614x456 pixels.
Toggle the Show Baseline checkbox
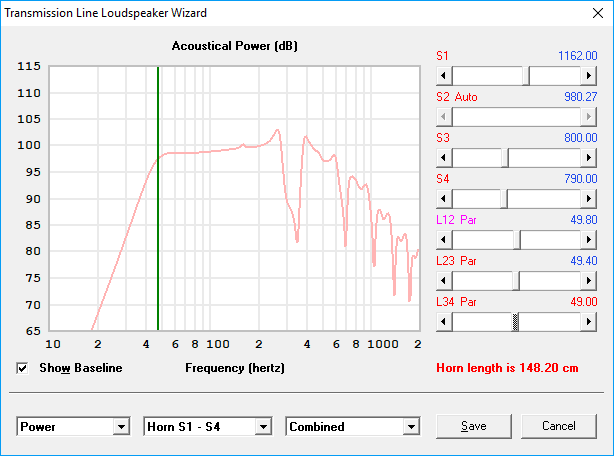coord(22,368)
